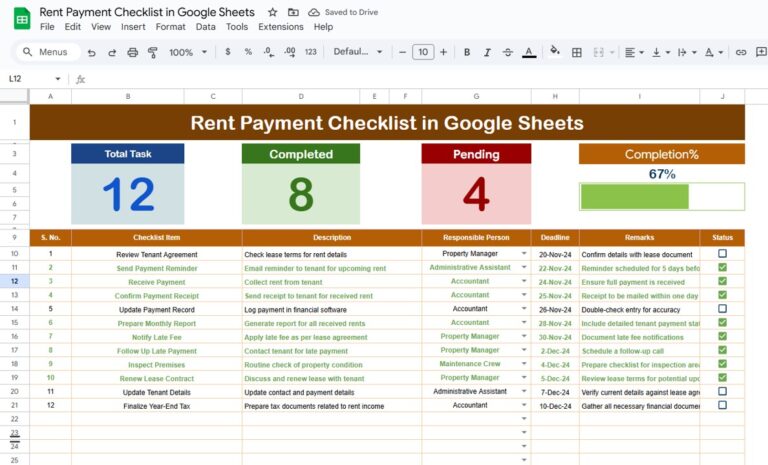The image size is (768, 465).
Task: Open the move to folder icon
Action: (x=293, y=12)
